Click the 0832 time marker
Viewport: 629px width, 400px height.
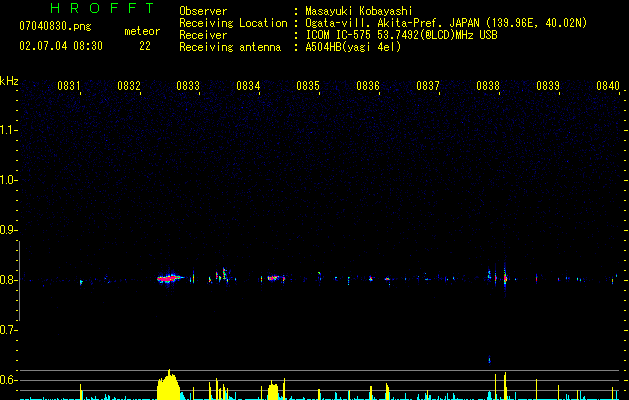pos(129,86)
